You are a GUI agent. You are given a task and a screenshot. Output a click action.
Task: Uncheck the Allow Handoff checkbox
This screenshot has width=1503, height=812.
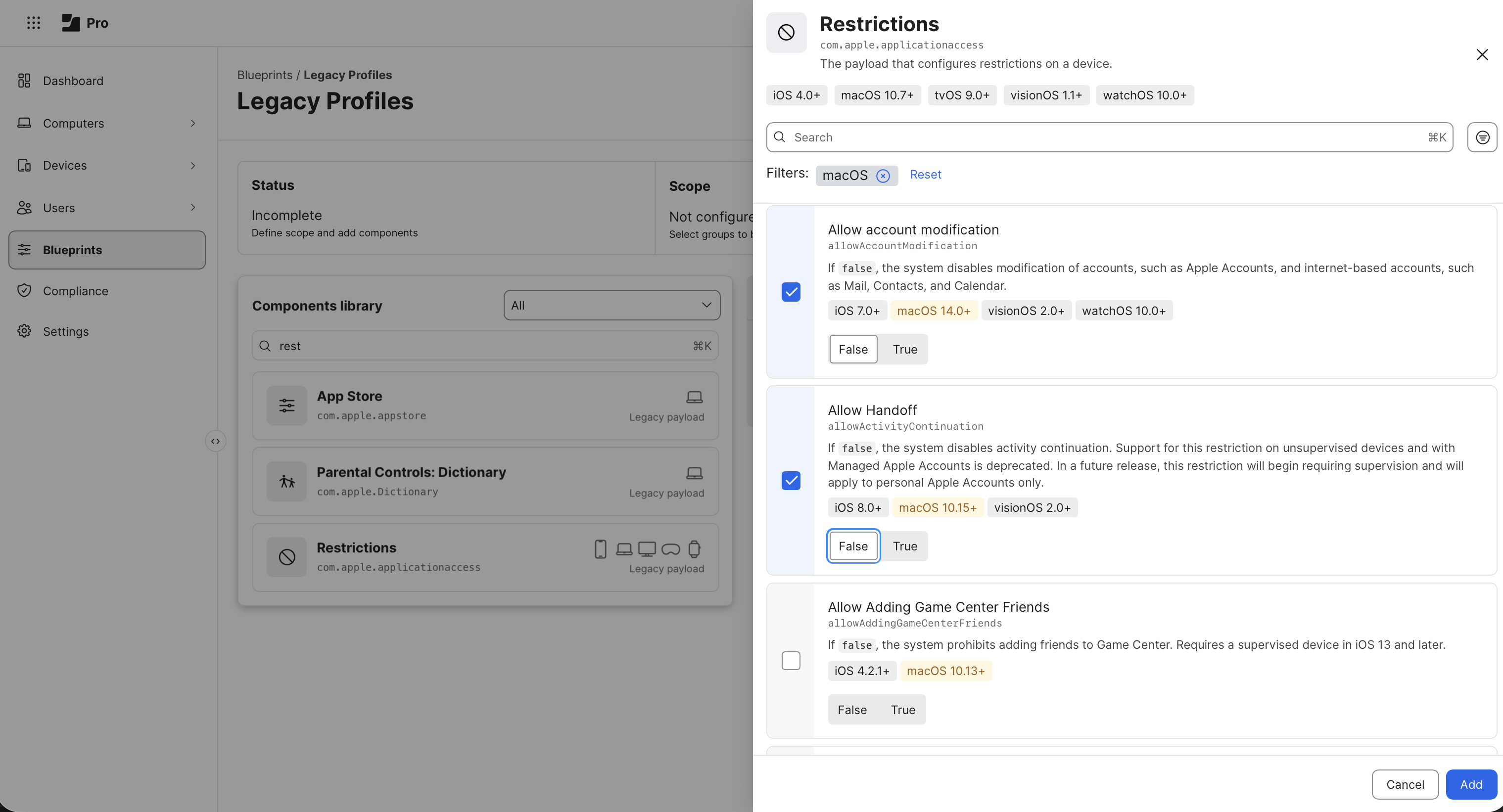coord(791,481)
